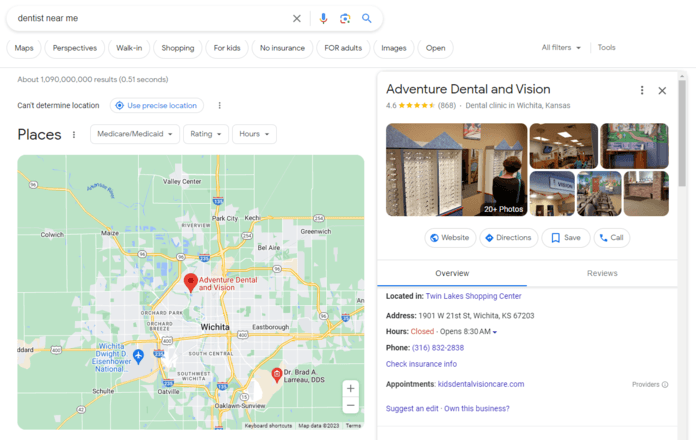Open the 20+ Photos thumbnail
The height and width of the screenshot is (440, 696).
coord(456,169)
